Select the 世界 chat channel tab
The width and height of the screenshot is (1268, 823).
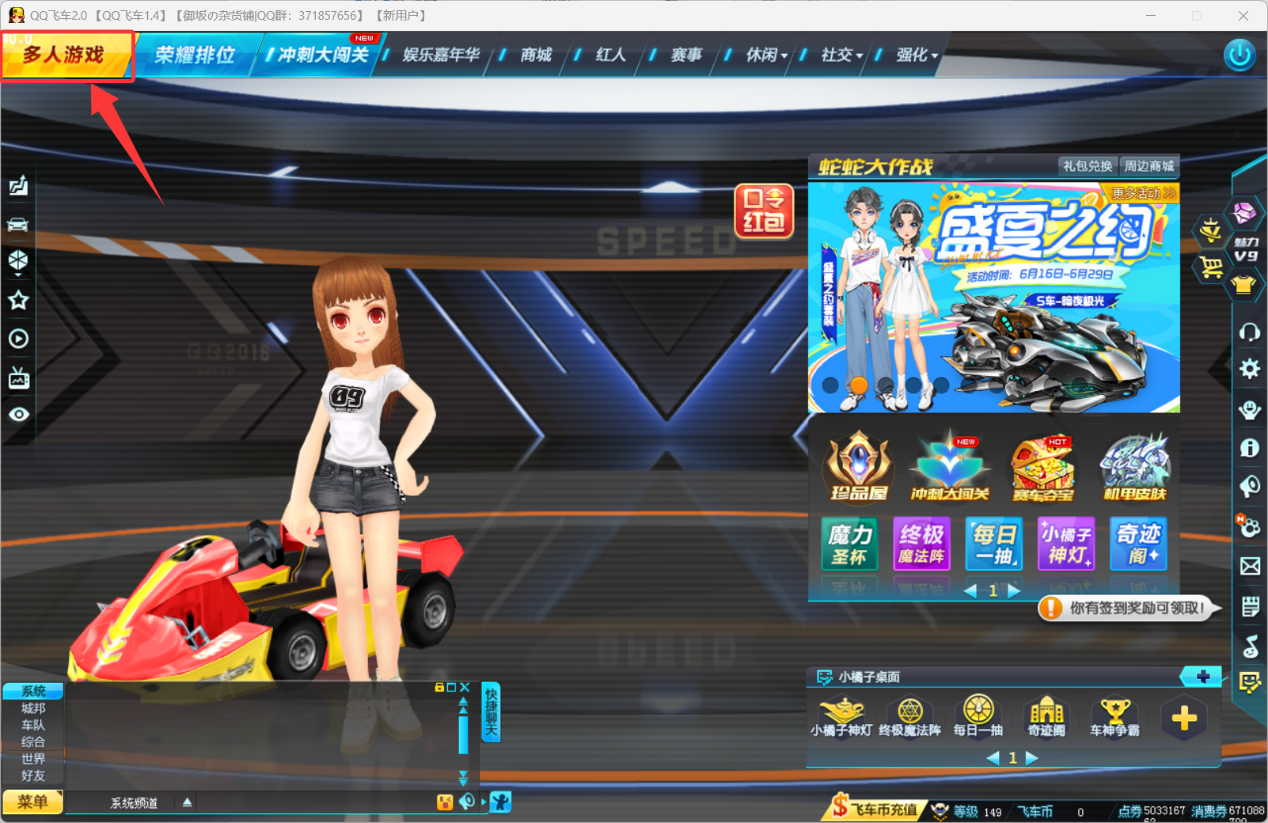(x=33, y=759)
